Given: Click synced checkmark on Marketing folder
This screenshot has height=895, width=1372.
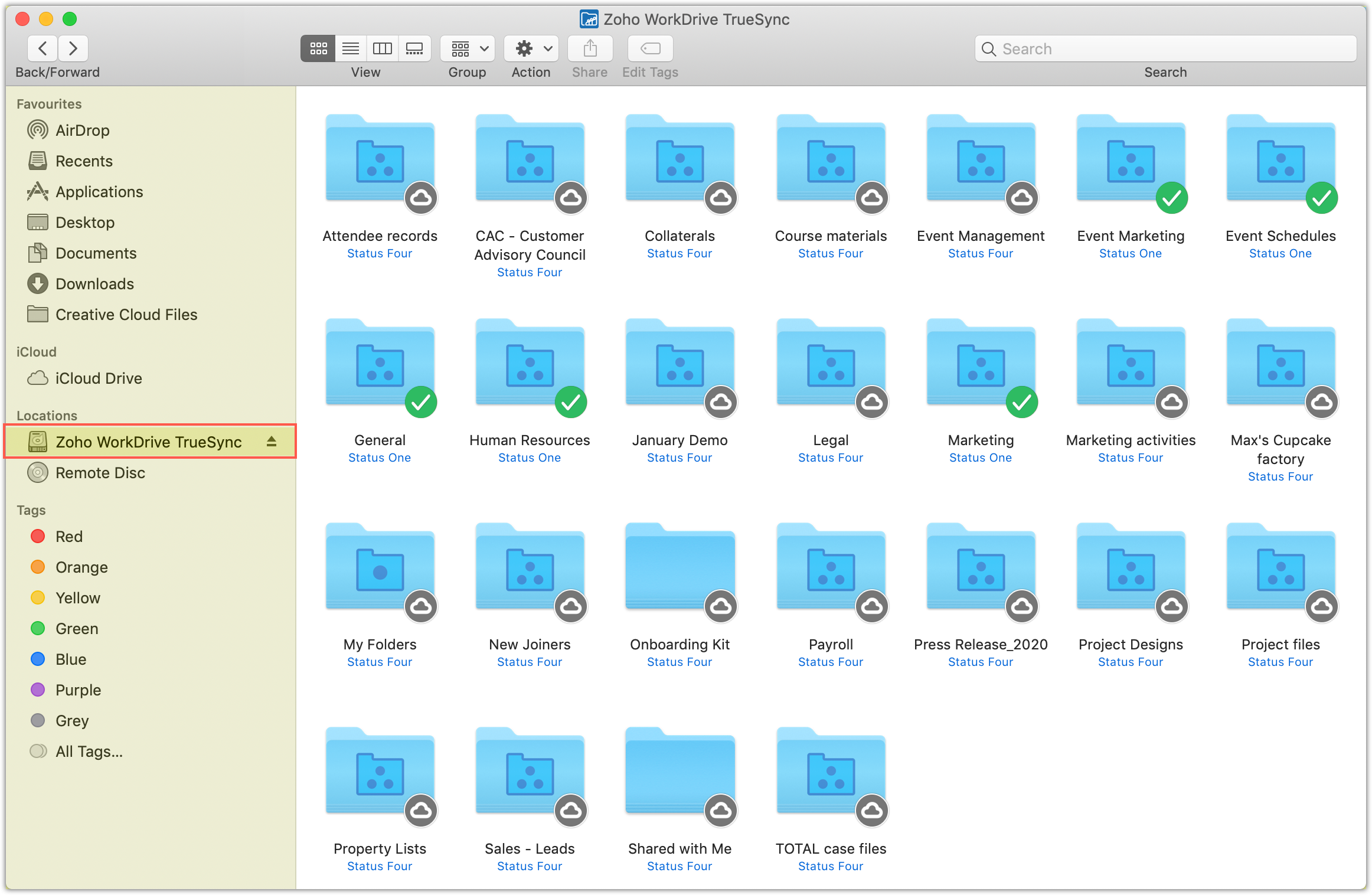Looking at the screenshot, I should pyautogui.click(x=1022, y=402).
